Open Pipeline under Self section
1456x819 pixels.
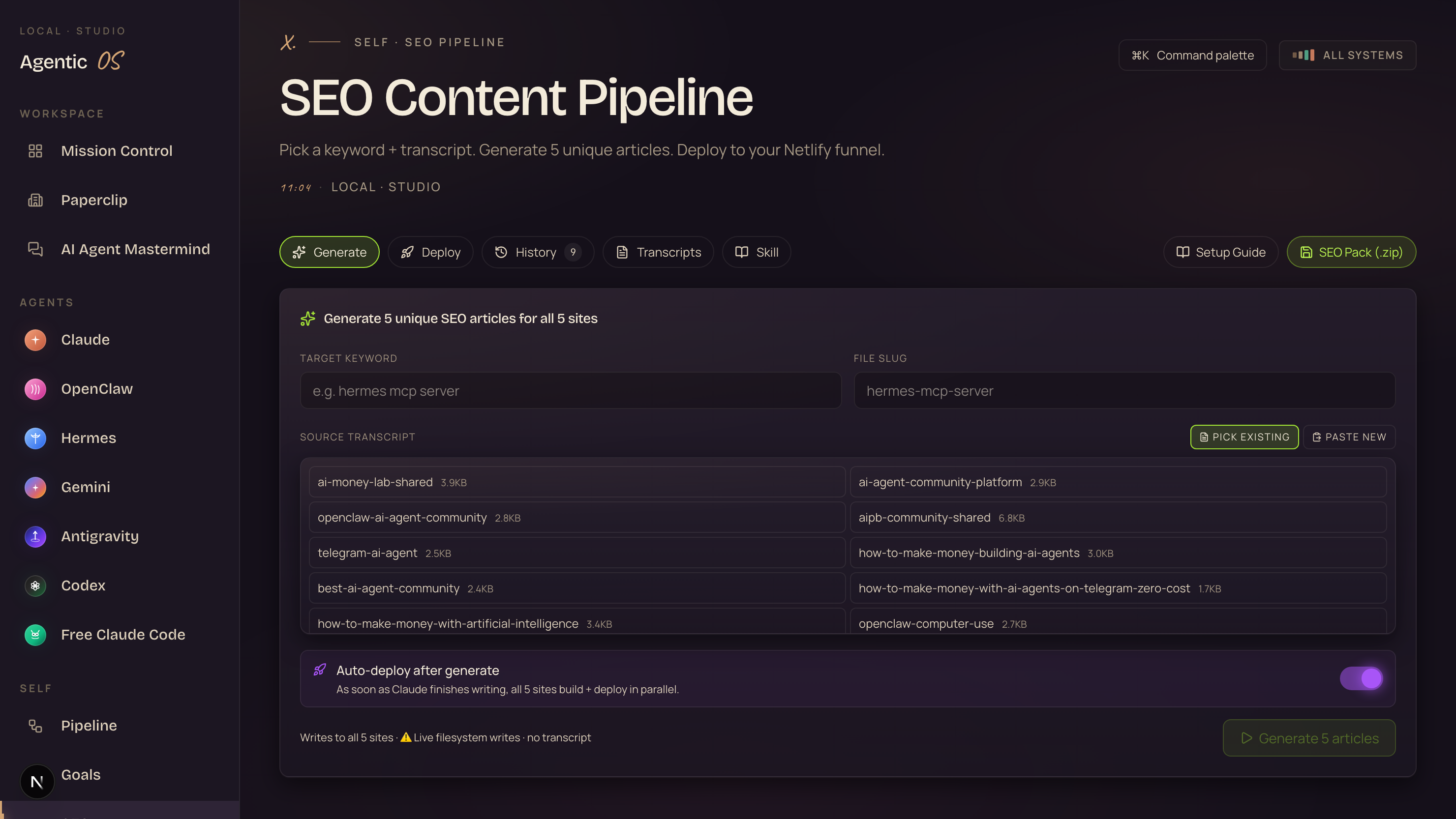[x=119, y=726]
